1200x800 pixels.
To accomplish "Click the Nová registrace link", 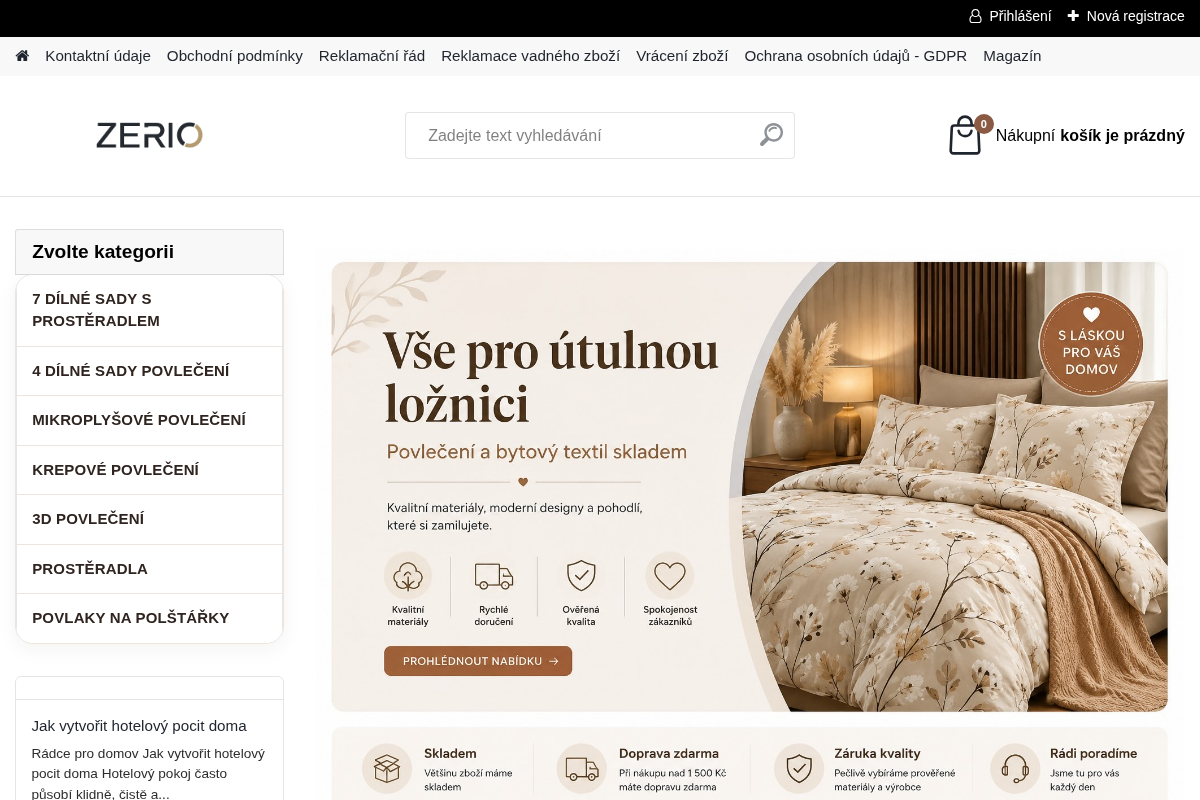I will tap(1136, 16).
